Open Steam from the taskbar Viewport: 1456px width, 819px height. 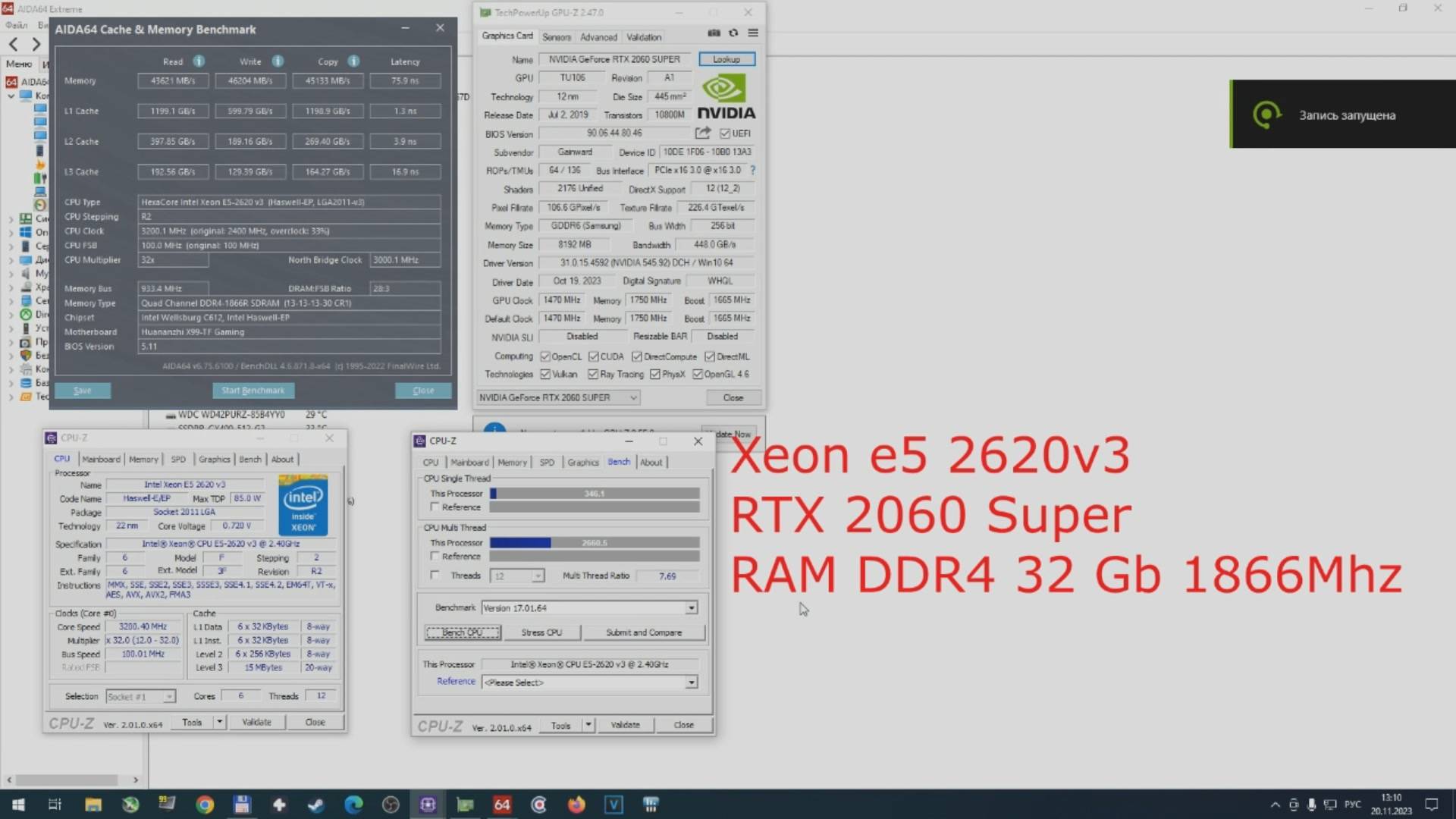click(x=316, y=805)
